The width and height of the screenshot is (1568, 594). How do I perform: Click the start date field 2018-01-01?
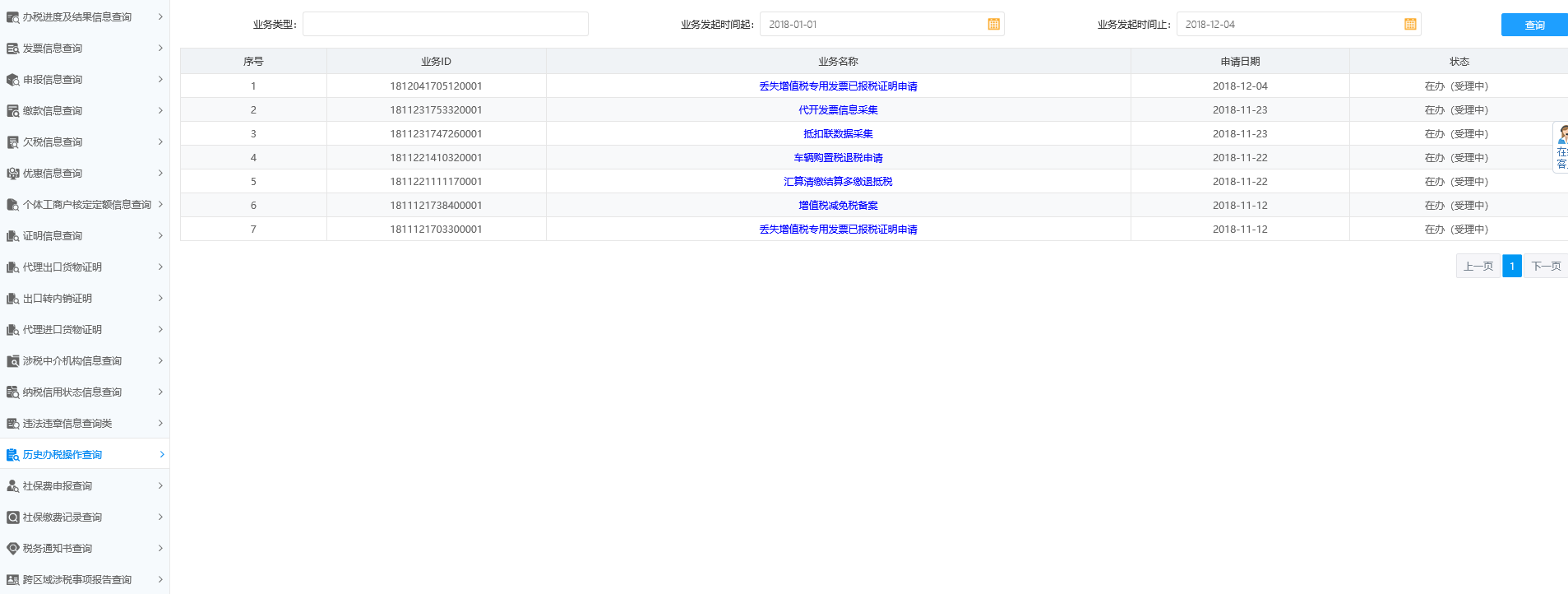coord(881,24)
